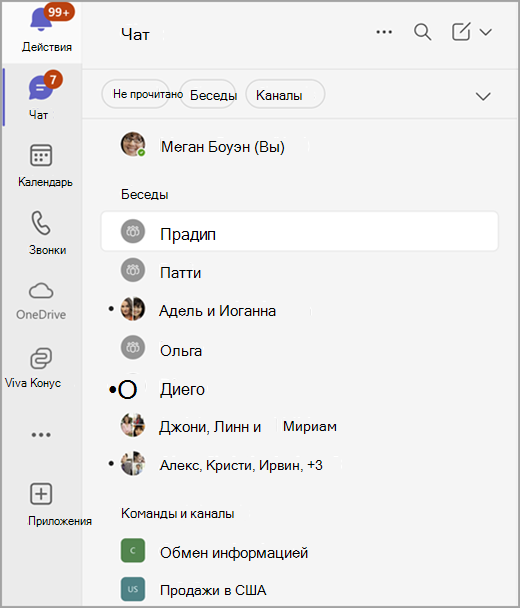Viewport: 520px width, 608px height.
Task: Open the Прадип conversation
Action: pos(299,231)
